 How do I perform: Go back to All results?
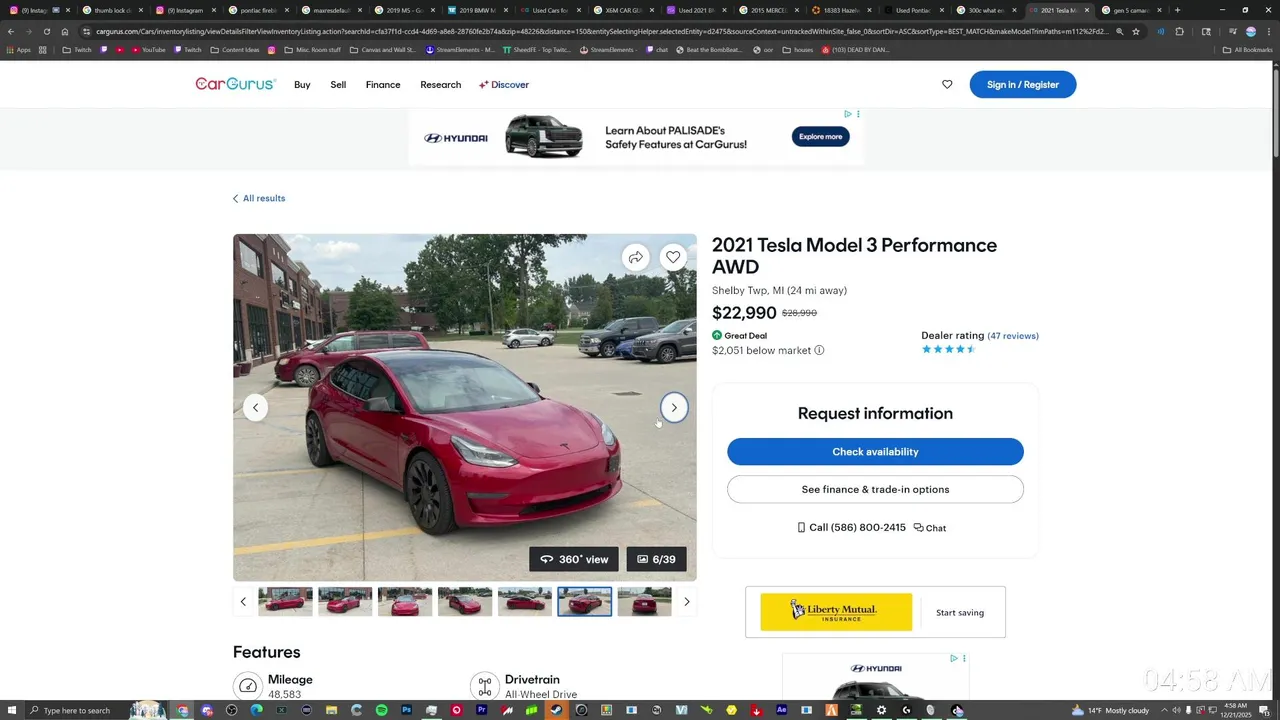tap(259, 198)
